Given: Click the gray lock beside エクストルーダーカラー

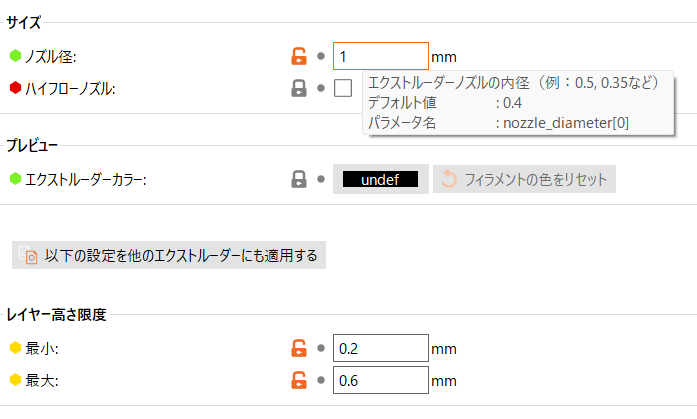Looking at the screenshot, I should tap(298, 180).
